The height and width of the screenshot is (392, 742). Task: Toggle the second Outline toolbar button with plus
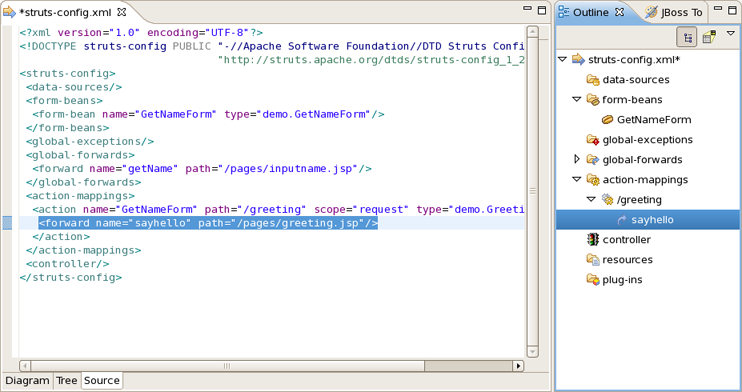[x=709, y=37]
